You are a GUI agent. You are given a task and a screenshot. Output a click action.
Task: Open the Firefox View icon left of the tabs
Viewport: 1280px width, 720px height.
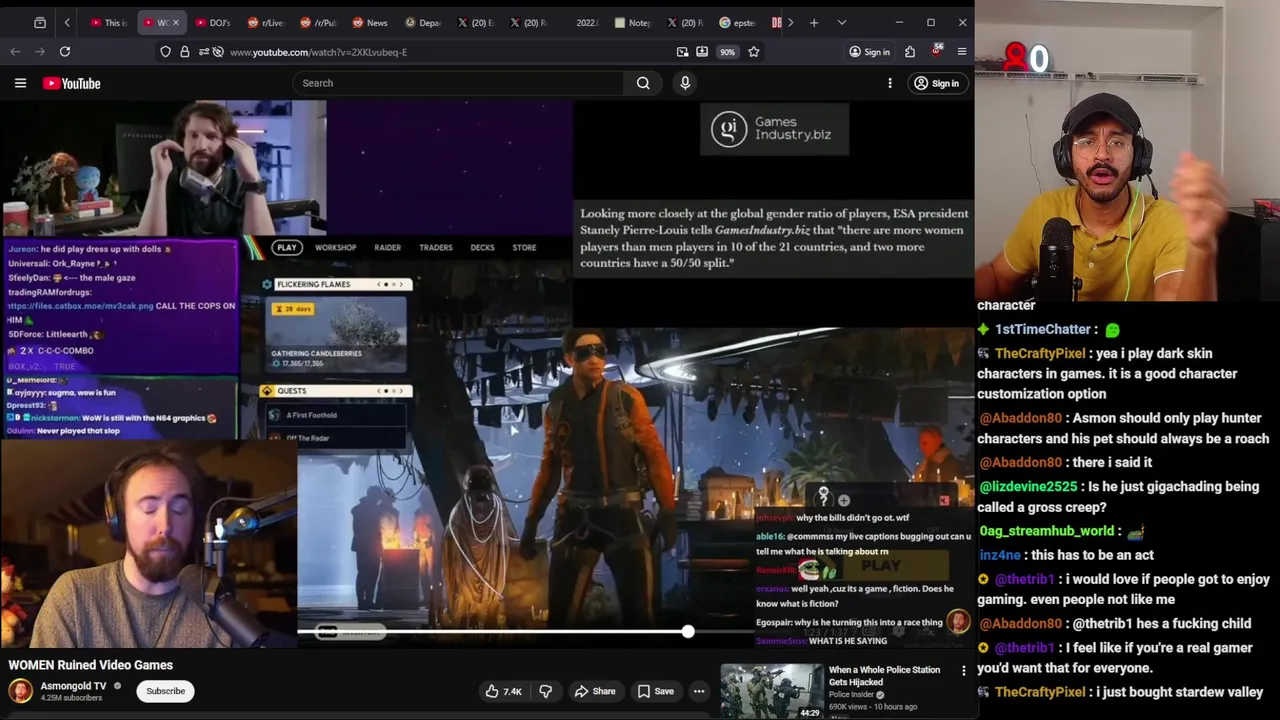[40, 22]
